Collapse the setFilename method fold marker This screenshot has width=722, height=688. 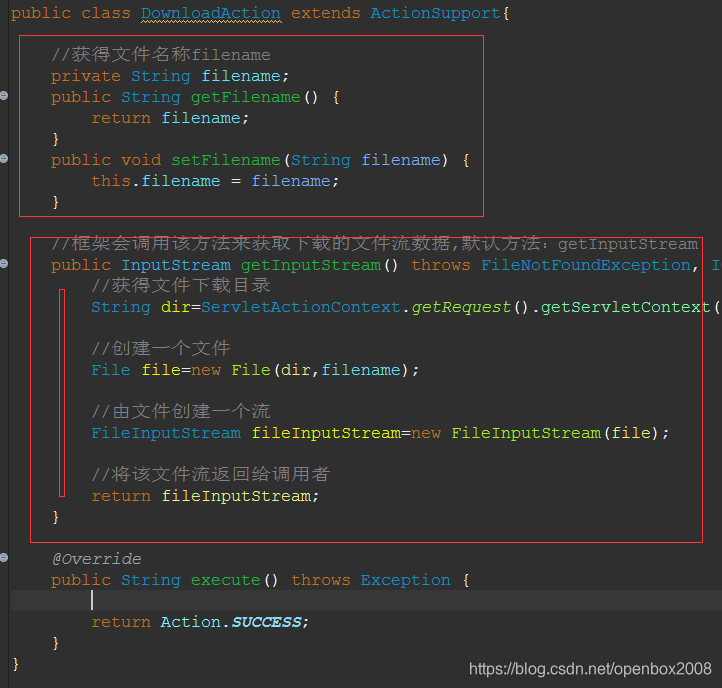click(x=4, y=159)
